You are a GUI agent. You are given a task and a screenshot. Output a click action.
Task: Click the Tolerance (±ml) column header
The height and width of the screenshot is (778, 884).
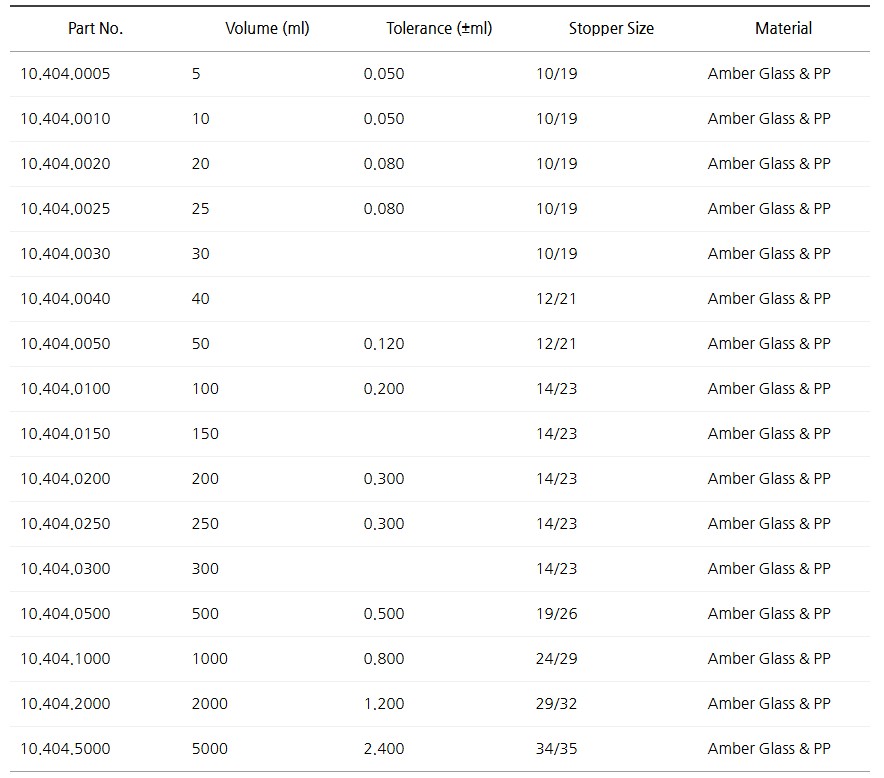pyautogui.click(x=439, y=28)
